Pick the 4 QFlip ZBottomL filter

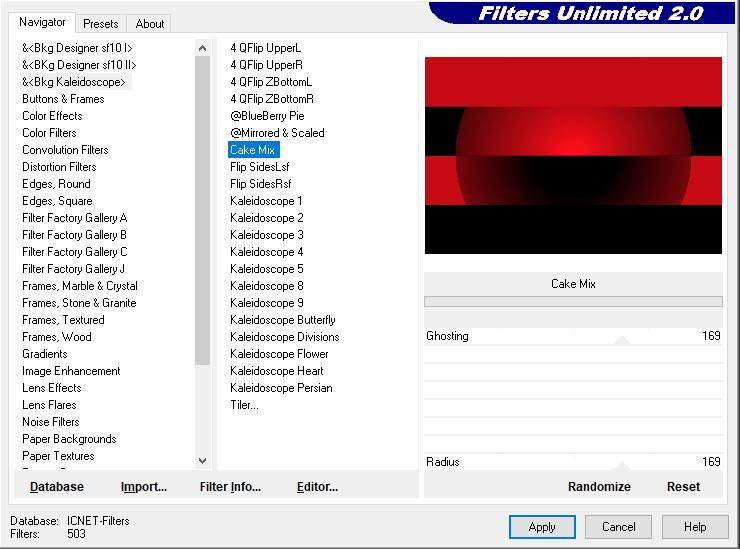click(x=271, y=82)
